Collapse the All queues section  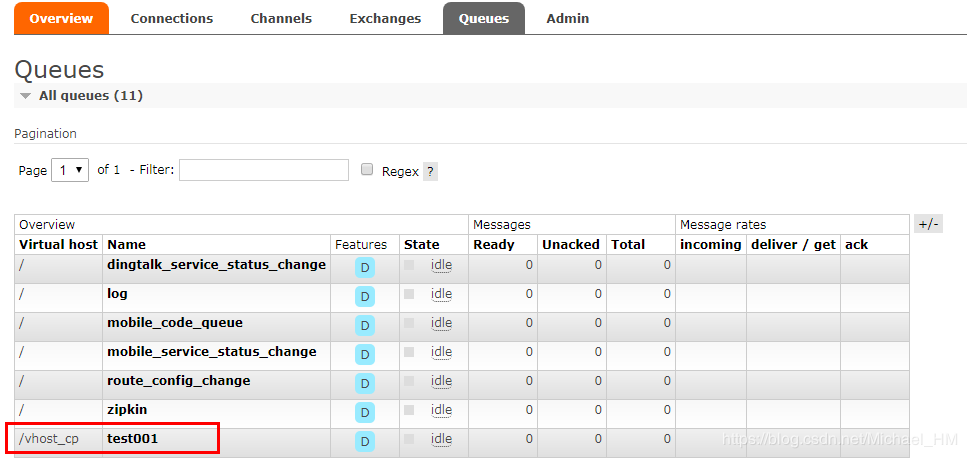(x=26, y=96)
